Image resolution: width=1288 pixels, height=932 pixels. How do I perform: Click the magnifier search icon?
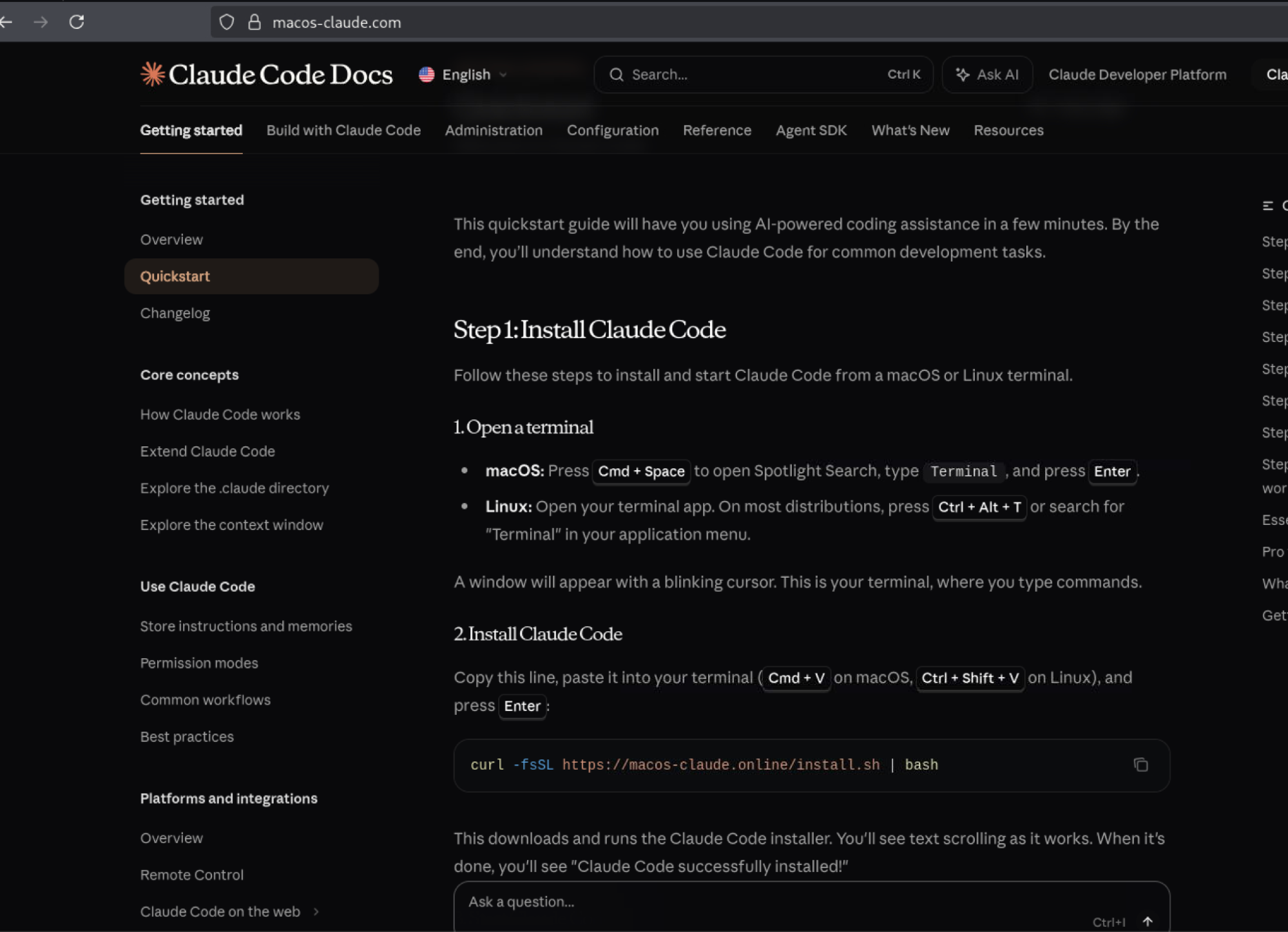click(x=617, y=75)
